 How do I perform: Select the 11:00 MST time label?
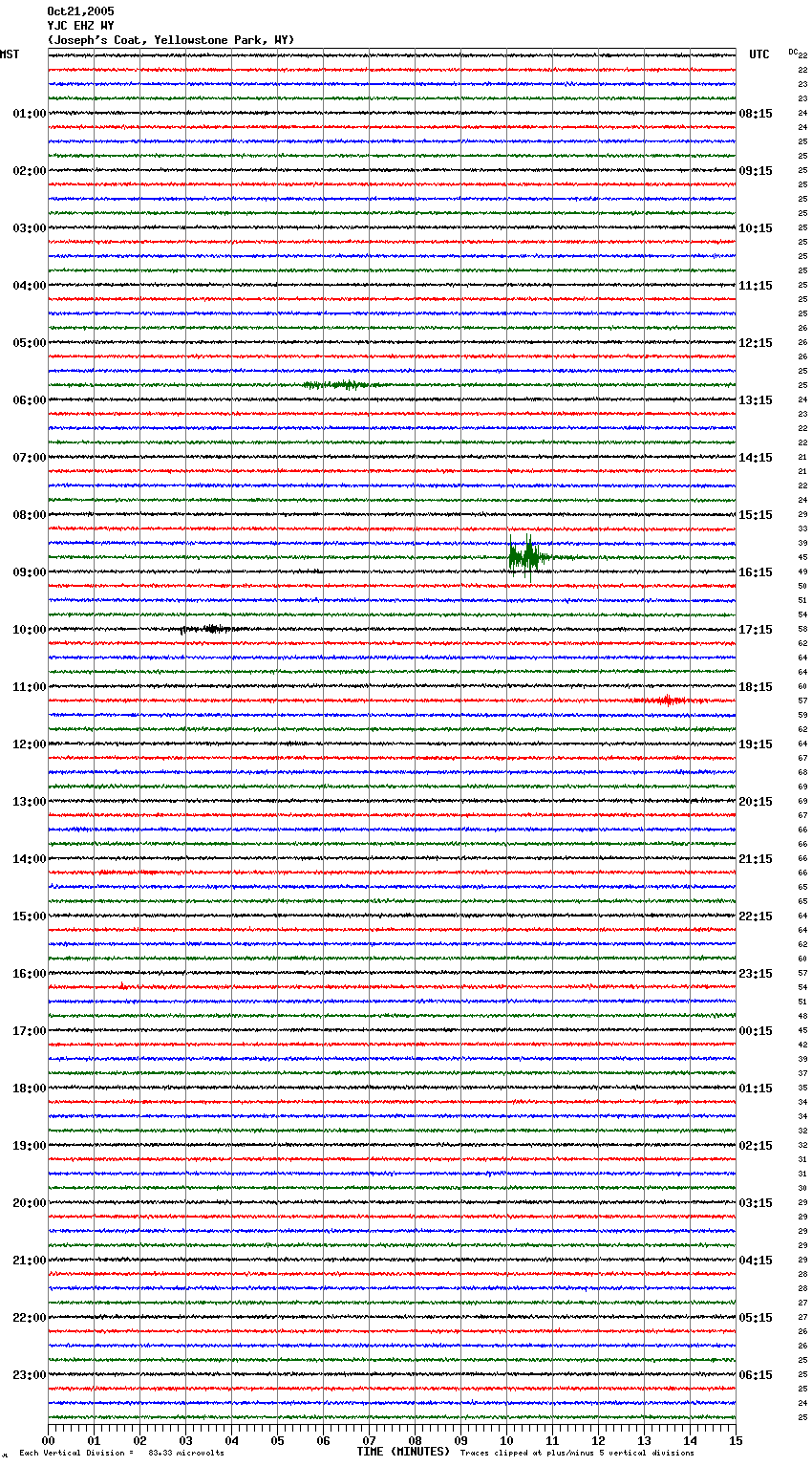[x=29, y=687]
